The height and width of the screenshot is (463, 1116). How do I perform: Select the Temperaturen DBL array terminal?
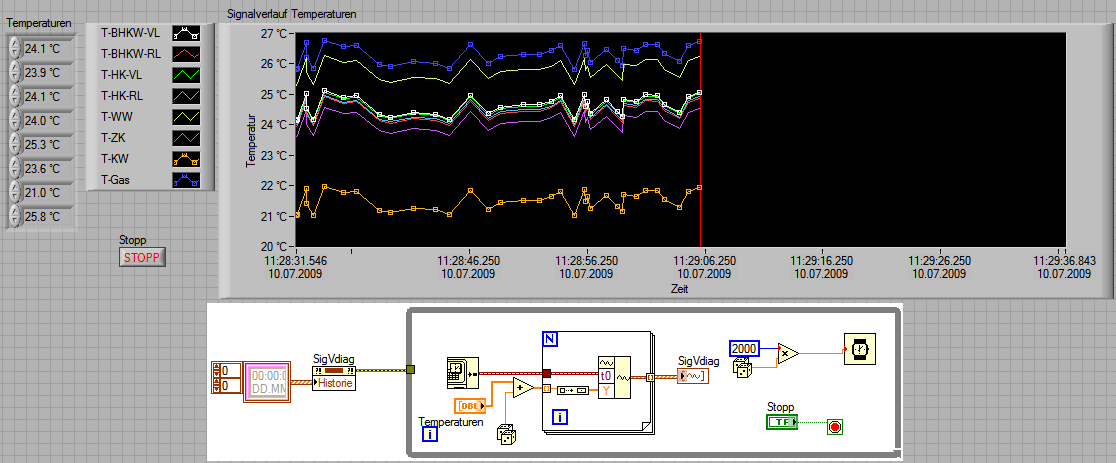click(x=471, y=405)
